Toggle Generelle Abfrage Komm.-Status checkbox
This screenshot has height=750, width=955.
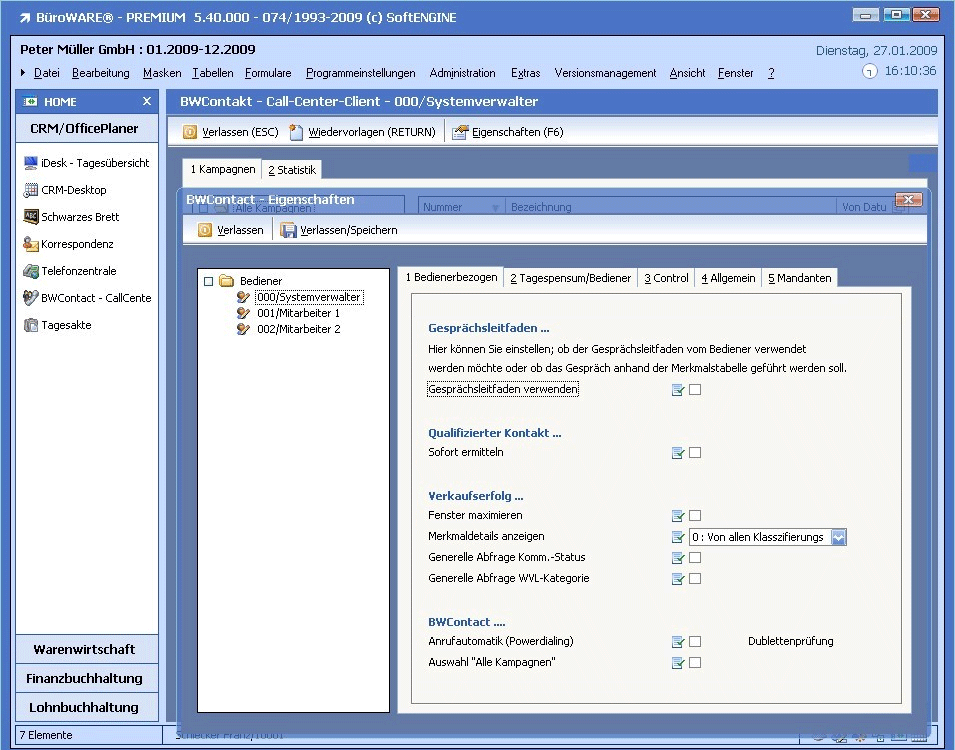click(695, 557)
